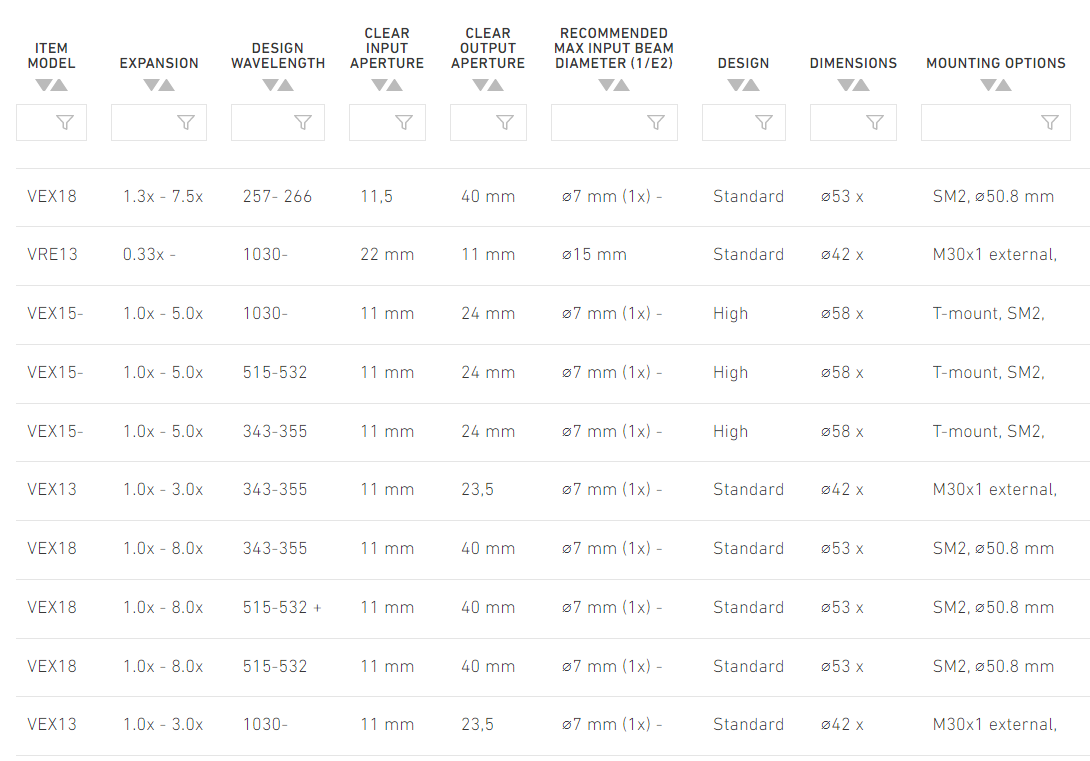Click Clear Input Aperture filter funnel

pyautogui.click(x=404, y=123)
